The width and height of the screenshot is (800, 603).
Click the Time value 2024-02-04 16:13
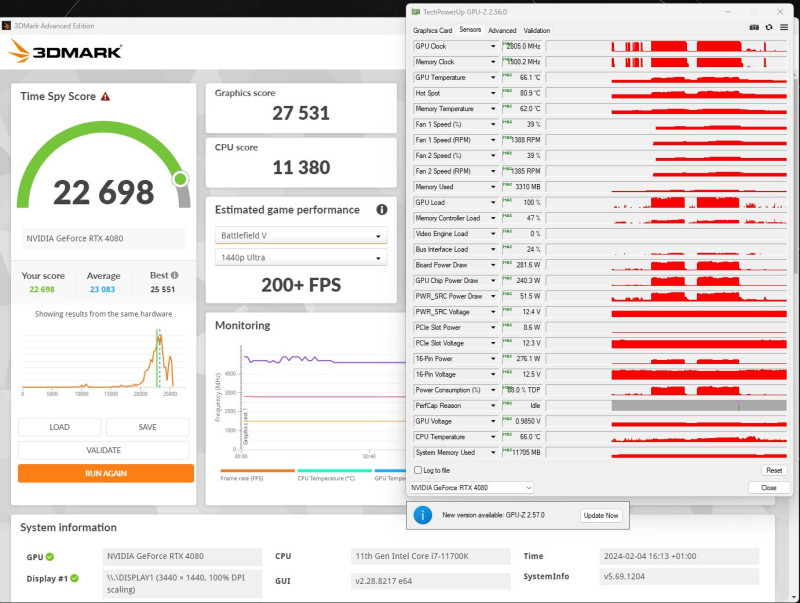coord(680,556)
